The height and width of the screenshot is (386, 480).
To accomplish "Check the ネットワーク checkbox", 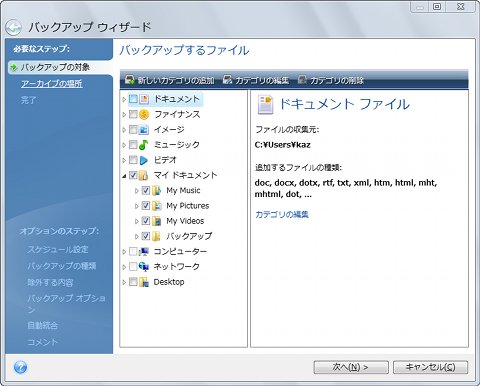I will (133, 267).
